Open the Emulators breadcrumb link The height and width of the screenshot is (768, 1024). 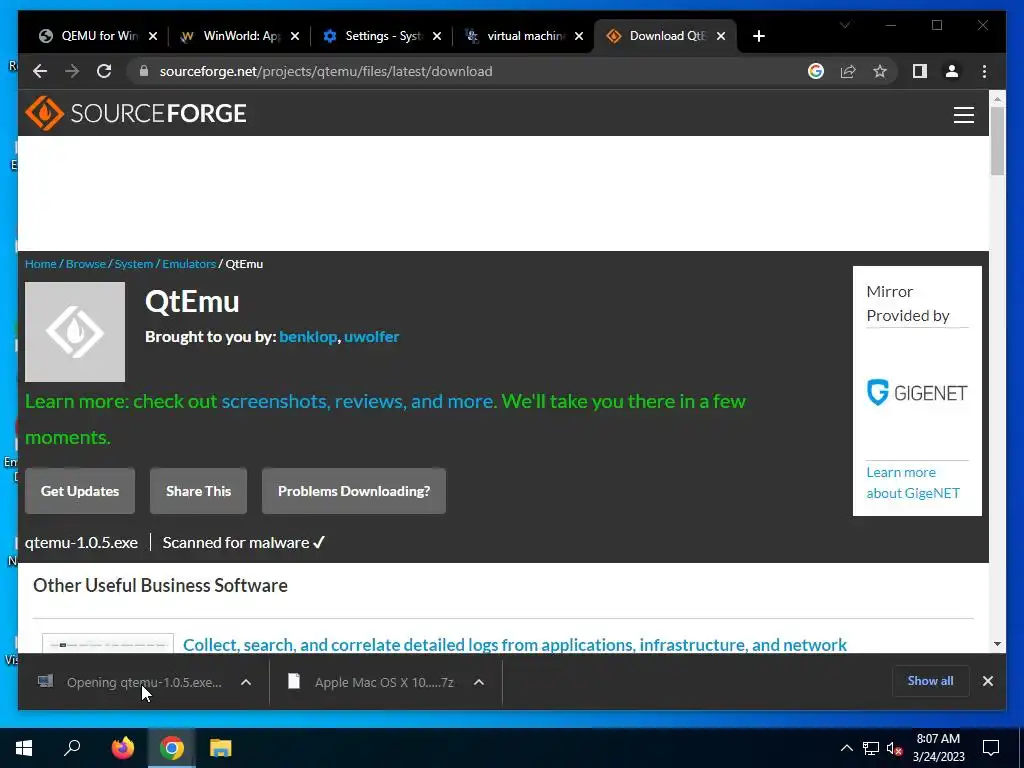(189, 264)
